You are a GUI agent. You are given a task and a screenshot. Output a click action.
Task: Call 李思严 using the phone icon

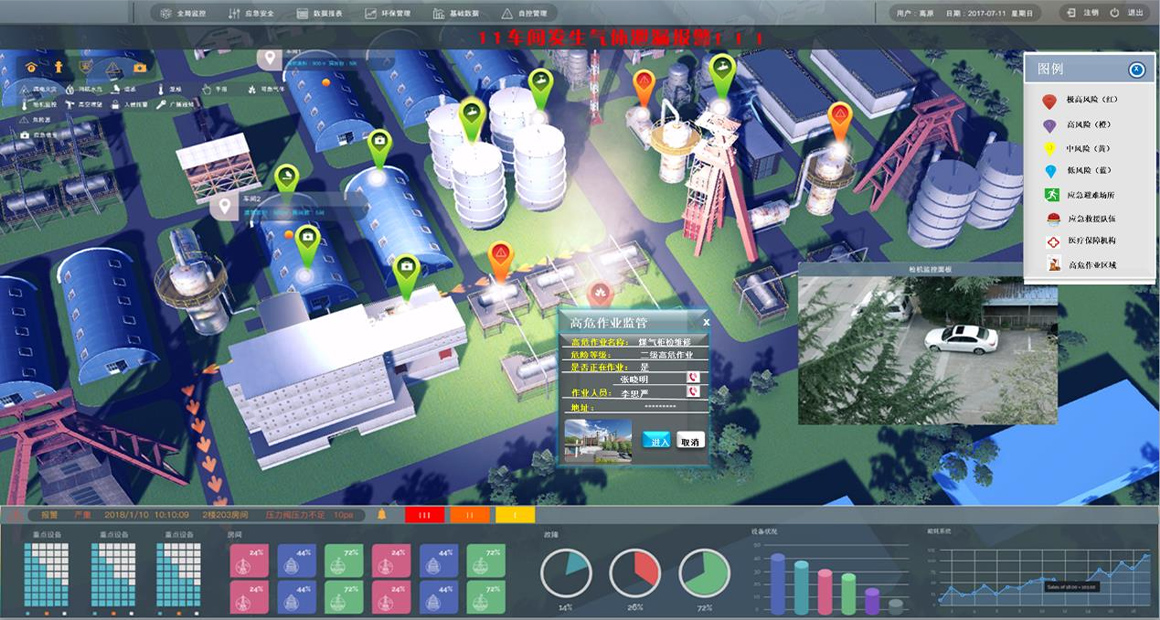pyautogui.click(x=692, y=393)
